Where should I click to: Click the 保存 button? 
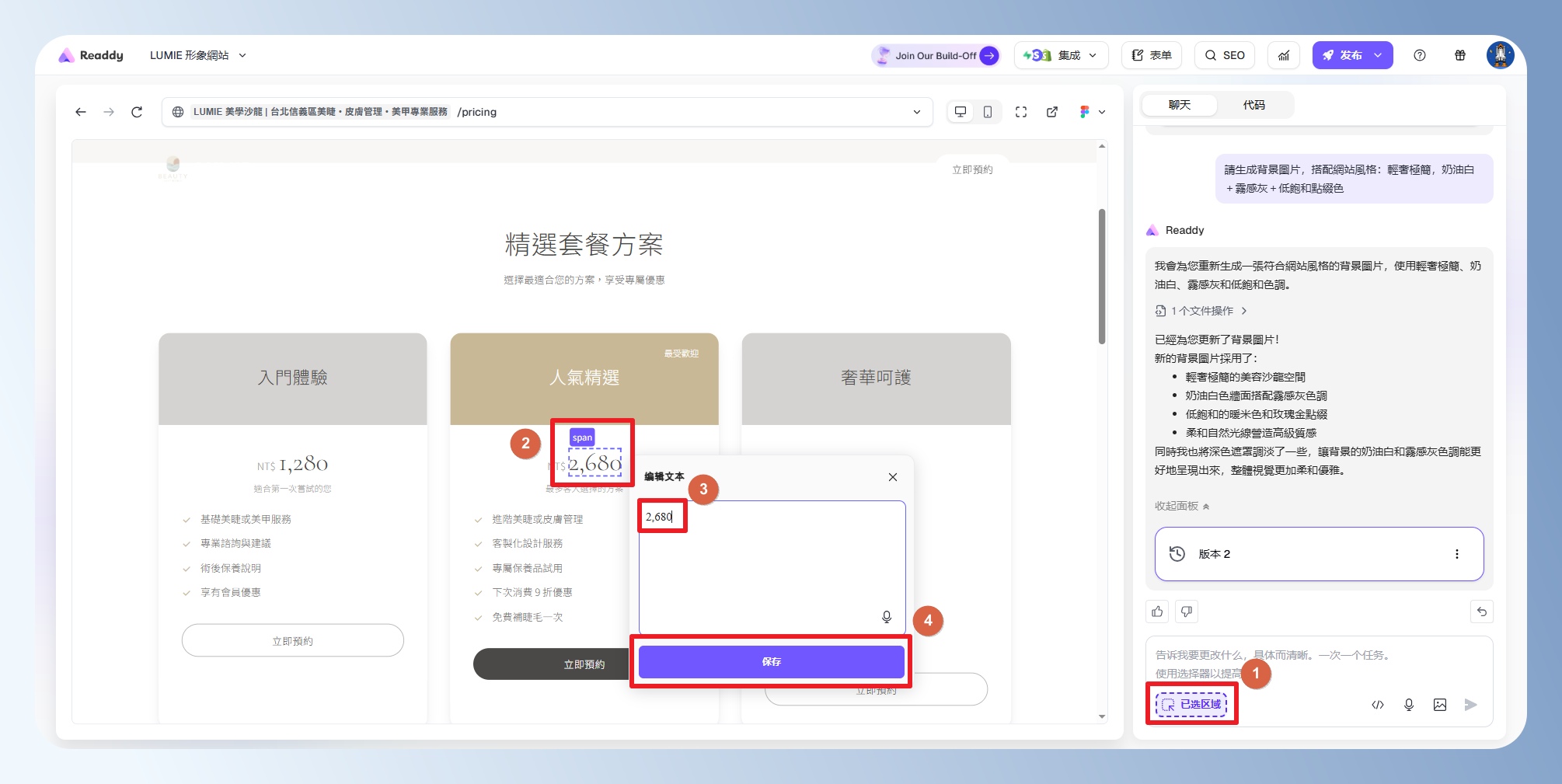point(771,662)
